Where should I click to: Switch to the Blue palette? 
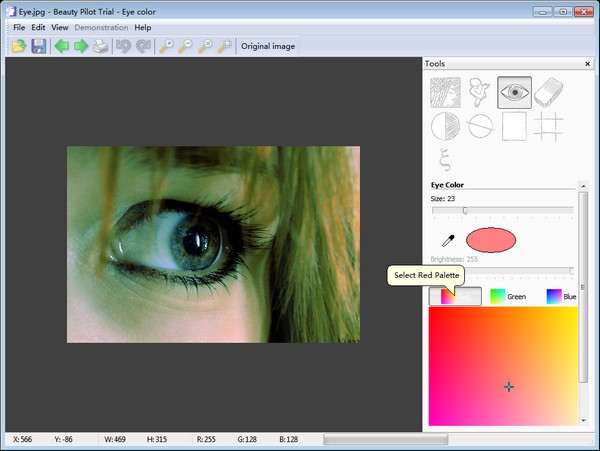560,296
